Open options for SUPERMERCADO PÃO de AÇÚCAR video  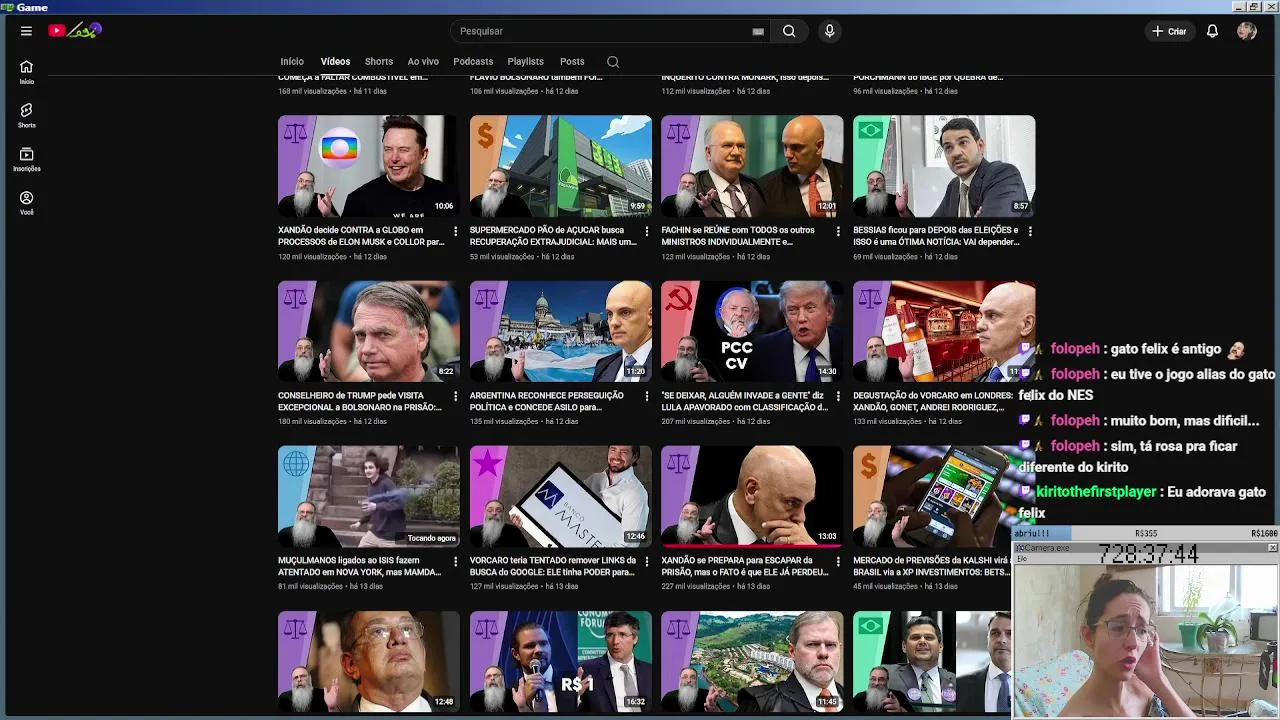[x=647, y=231]
